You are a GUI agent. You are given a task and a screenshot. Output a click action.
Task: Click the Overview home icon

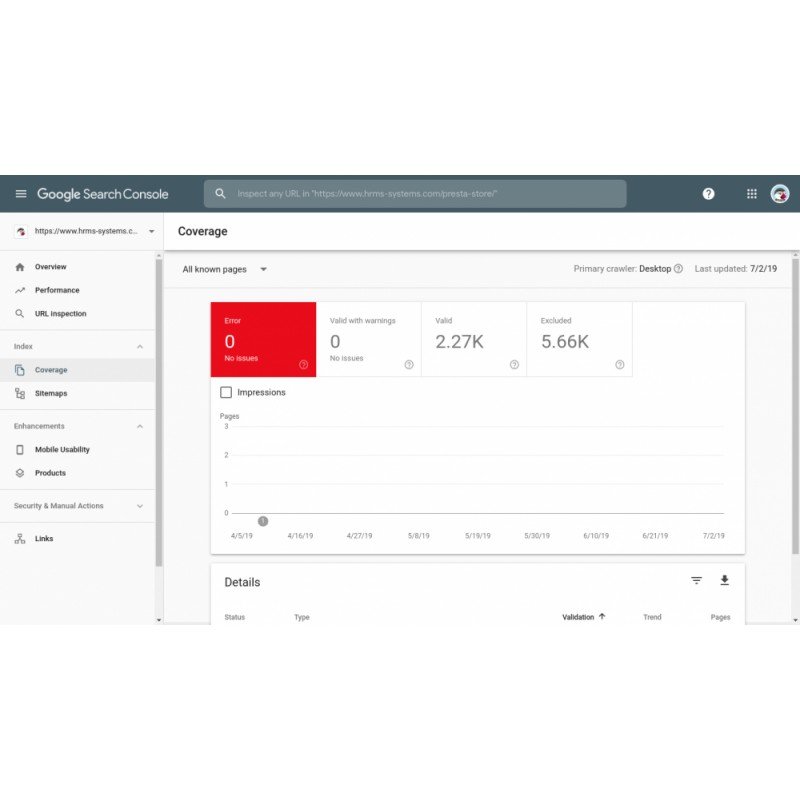(20, 267)
